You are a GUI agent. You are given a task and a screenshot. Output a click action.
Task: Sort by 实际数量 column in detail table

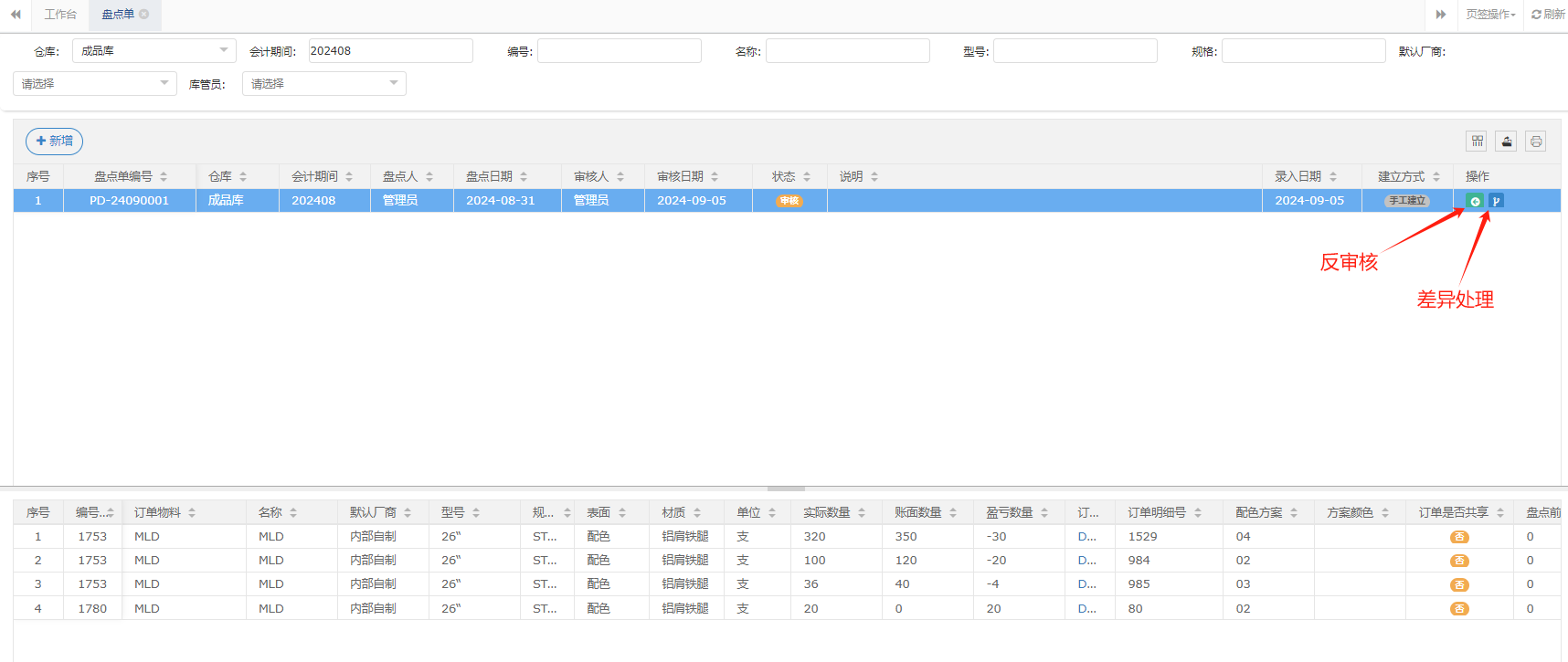(862, 513)
